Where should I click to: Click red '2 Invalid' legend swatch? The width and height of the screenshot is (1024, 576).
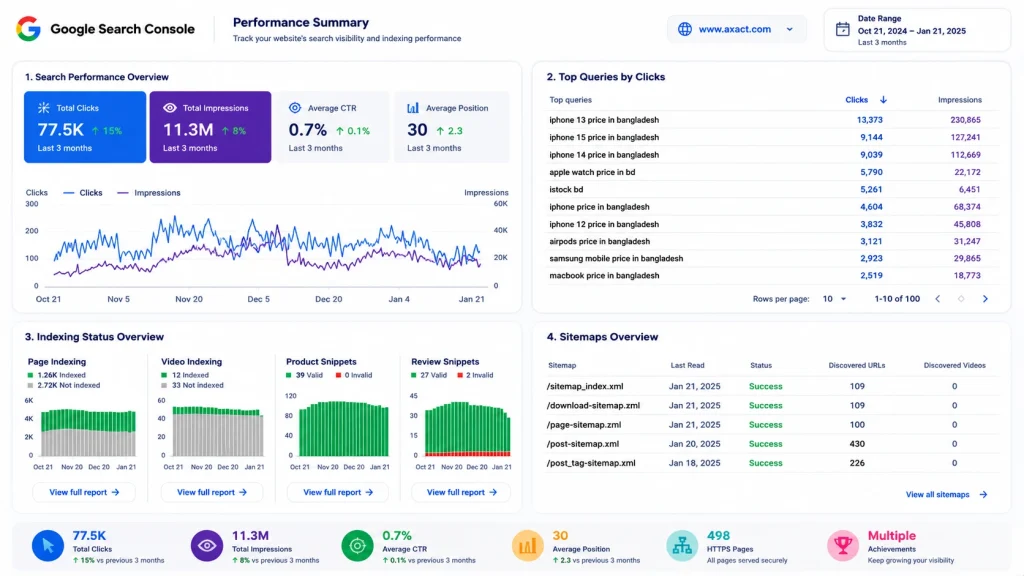pyautogui.click(x=460, y=376)
